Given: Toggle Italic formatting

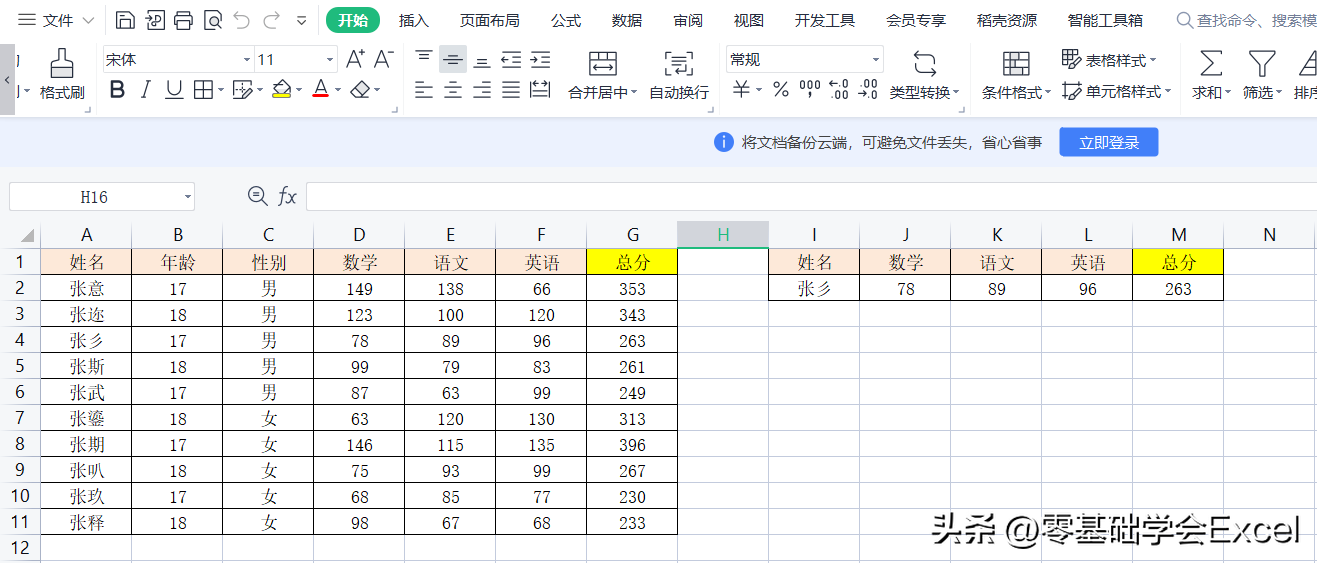Looking at the screenshot, I should pos(146,90).
